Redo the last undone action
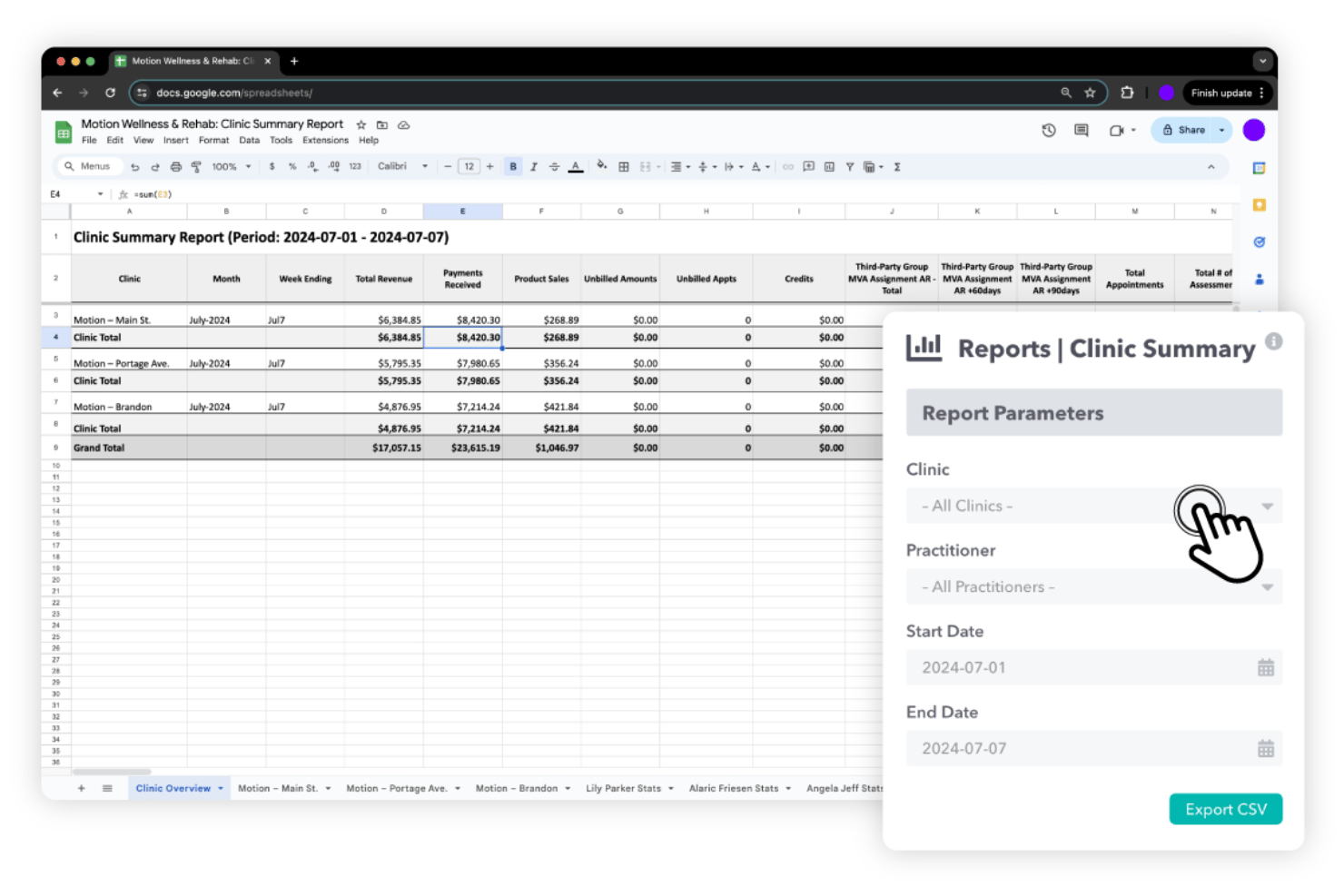This screenshot has height=896, width=1344. 155,167
